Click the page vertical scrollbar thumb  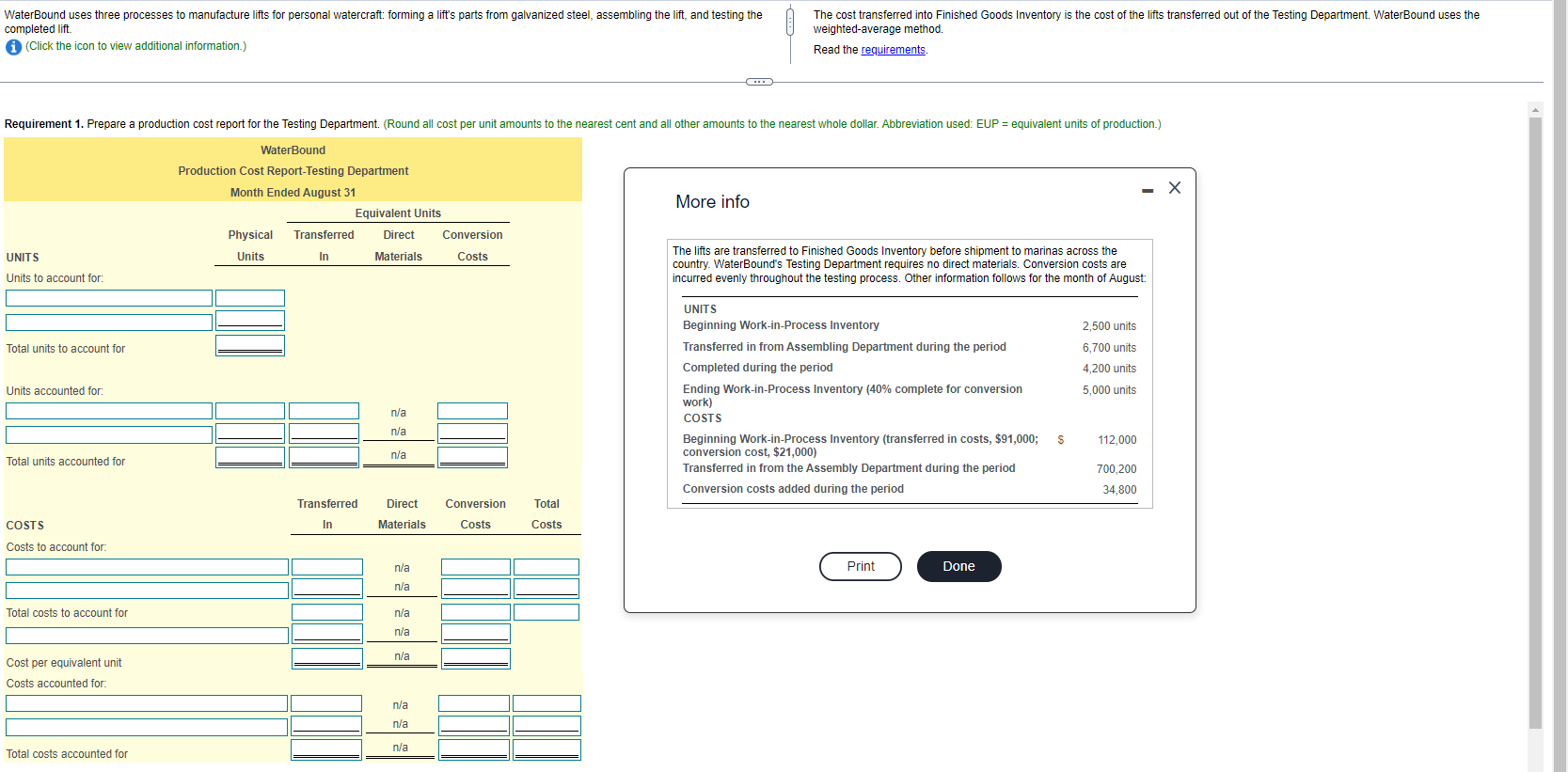point(1536,422)
